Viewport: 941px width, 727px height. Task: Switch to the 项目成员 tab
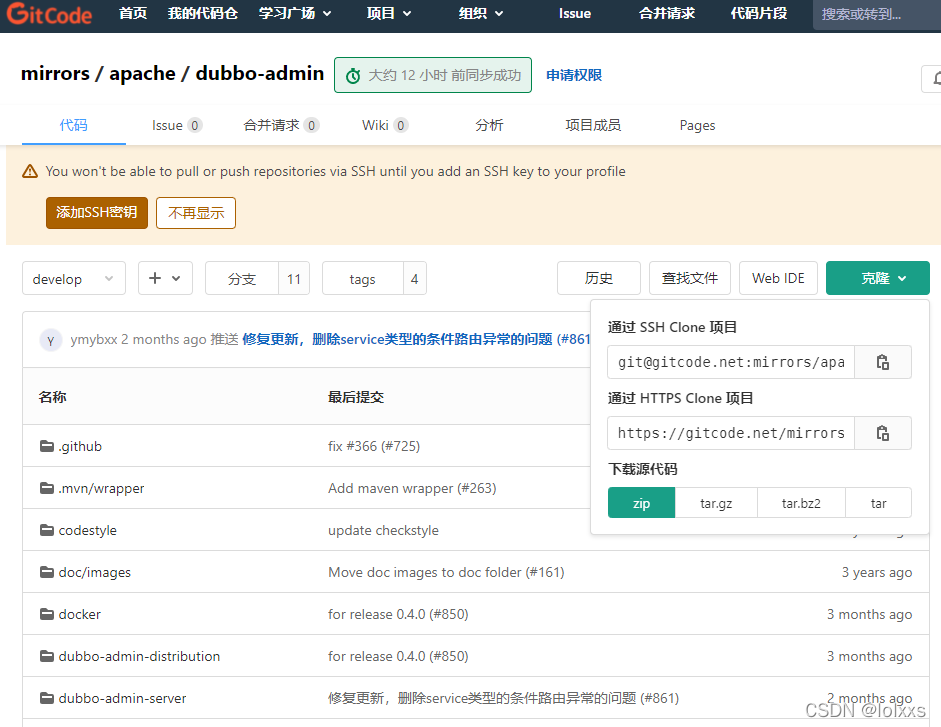pyautogui.click(x=593, y=125)
